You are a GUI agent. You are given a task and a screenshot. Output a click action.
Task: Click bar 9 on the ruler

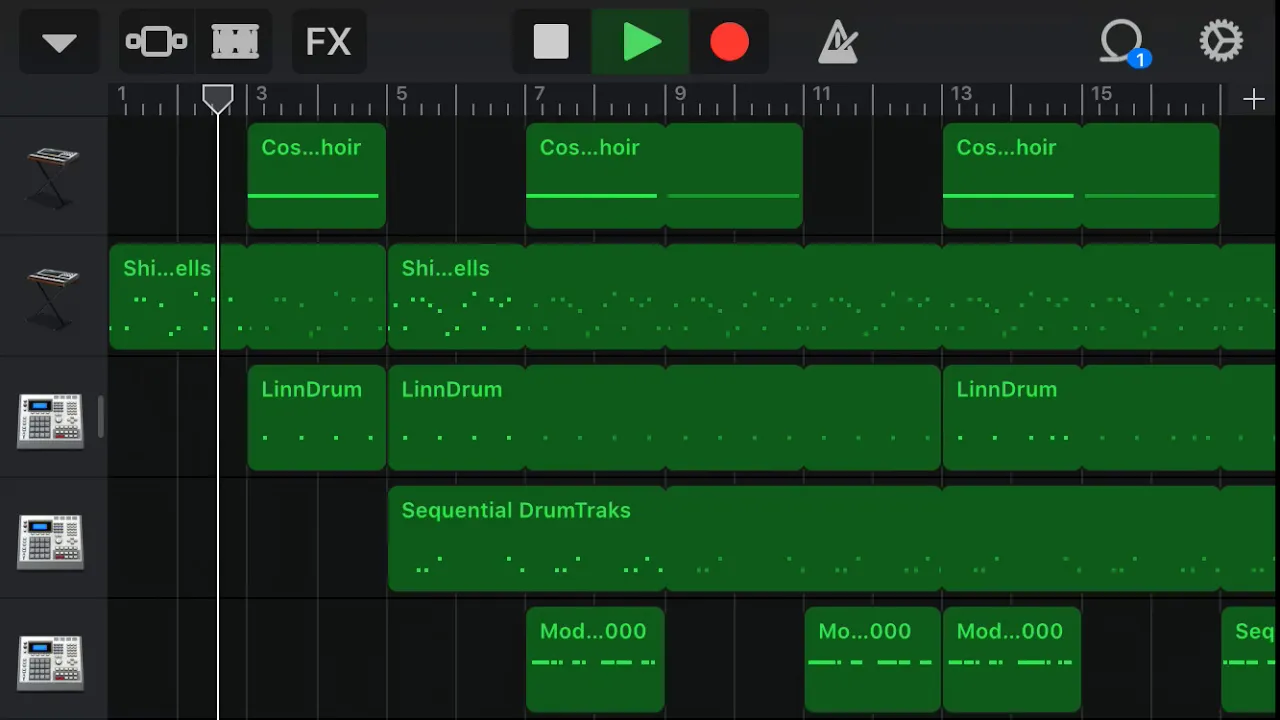[680, 94]
